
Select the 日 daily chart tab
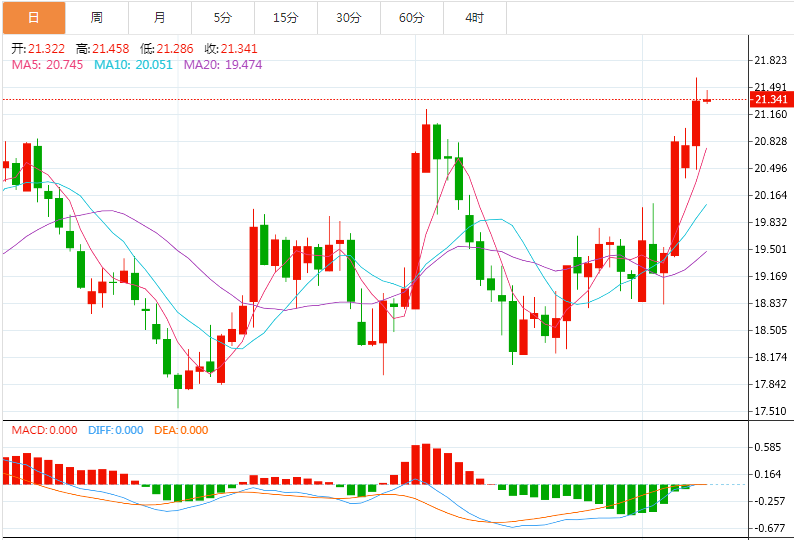click(34, 18)
